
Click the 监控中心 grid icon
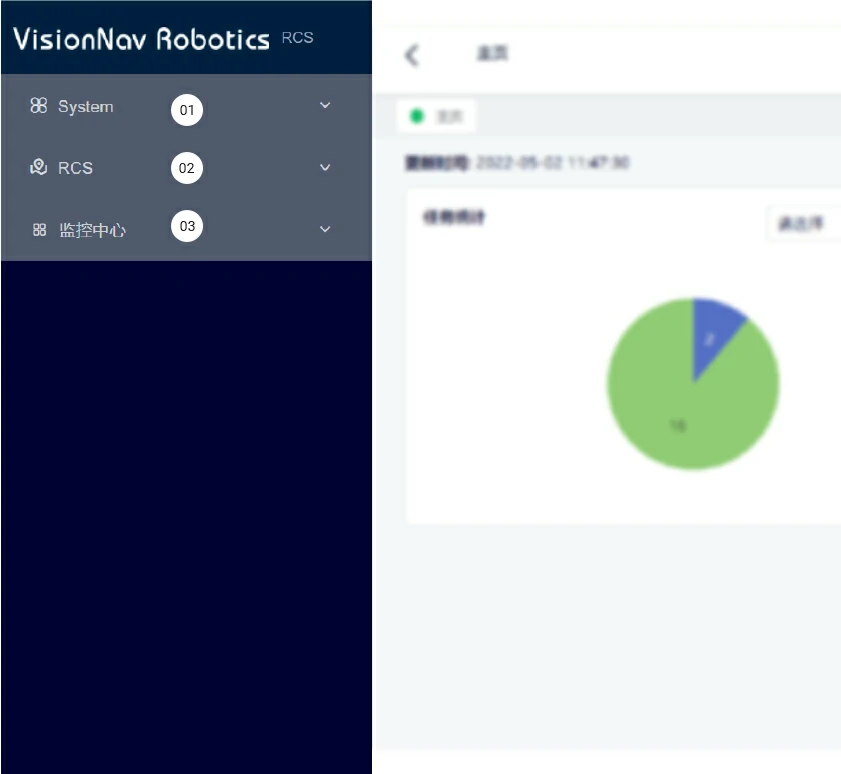[x=40, y=229]
